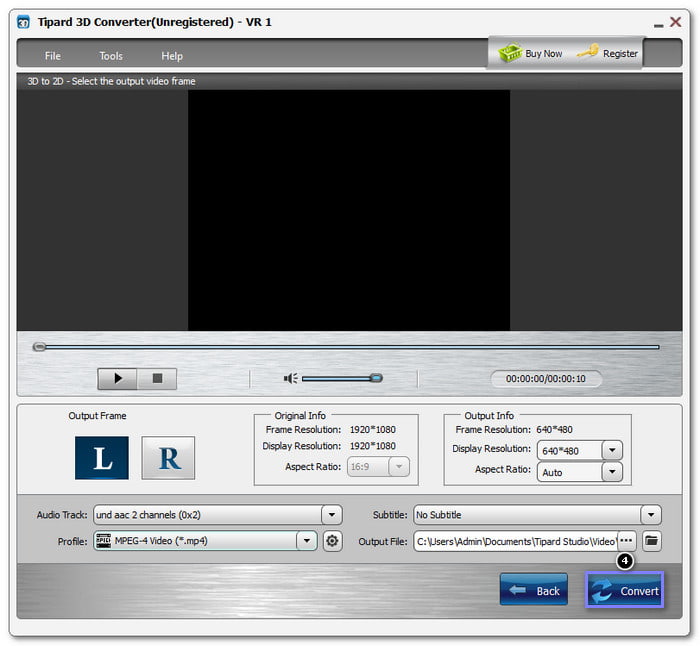The height and width of the screenshot is (646, 700).
Task: Click the playback seek bar handle
Action: pyautogui.click(x=39, y=347)
